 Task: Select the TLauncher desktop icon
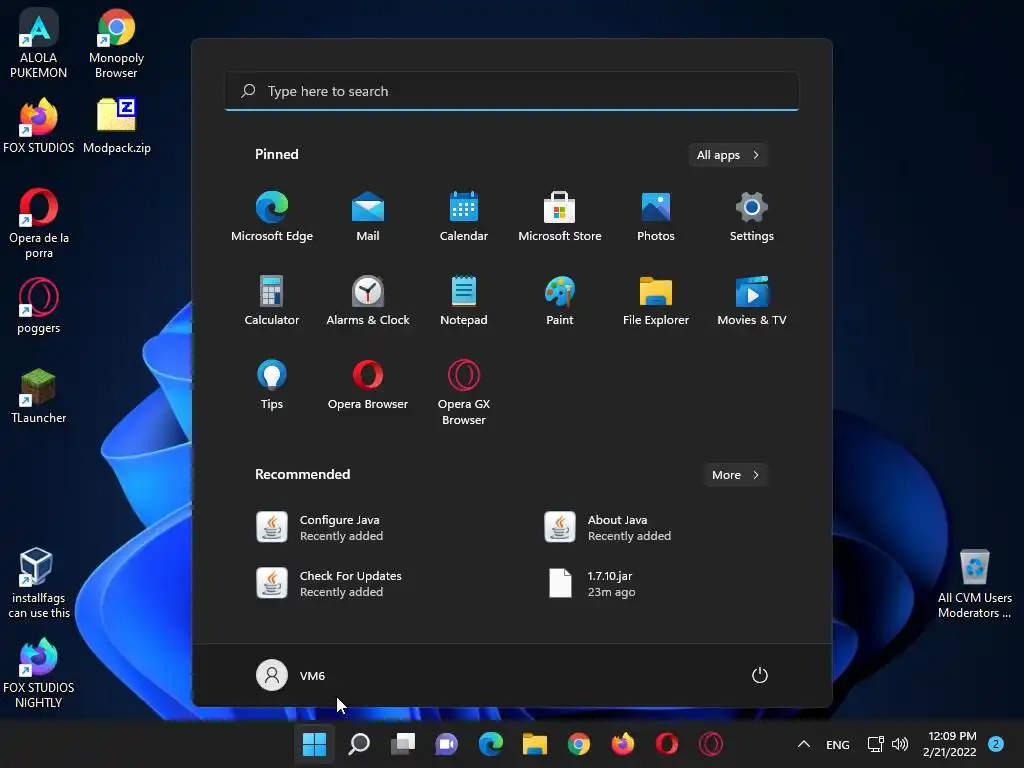[39, 396]
